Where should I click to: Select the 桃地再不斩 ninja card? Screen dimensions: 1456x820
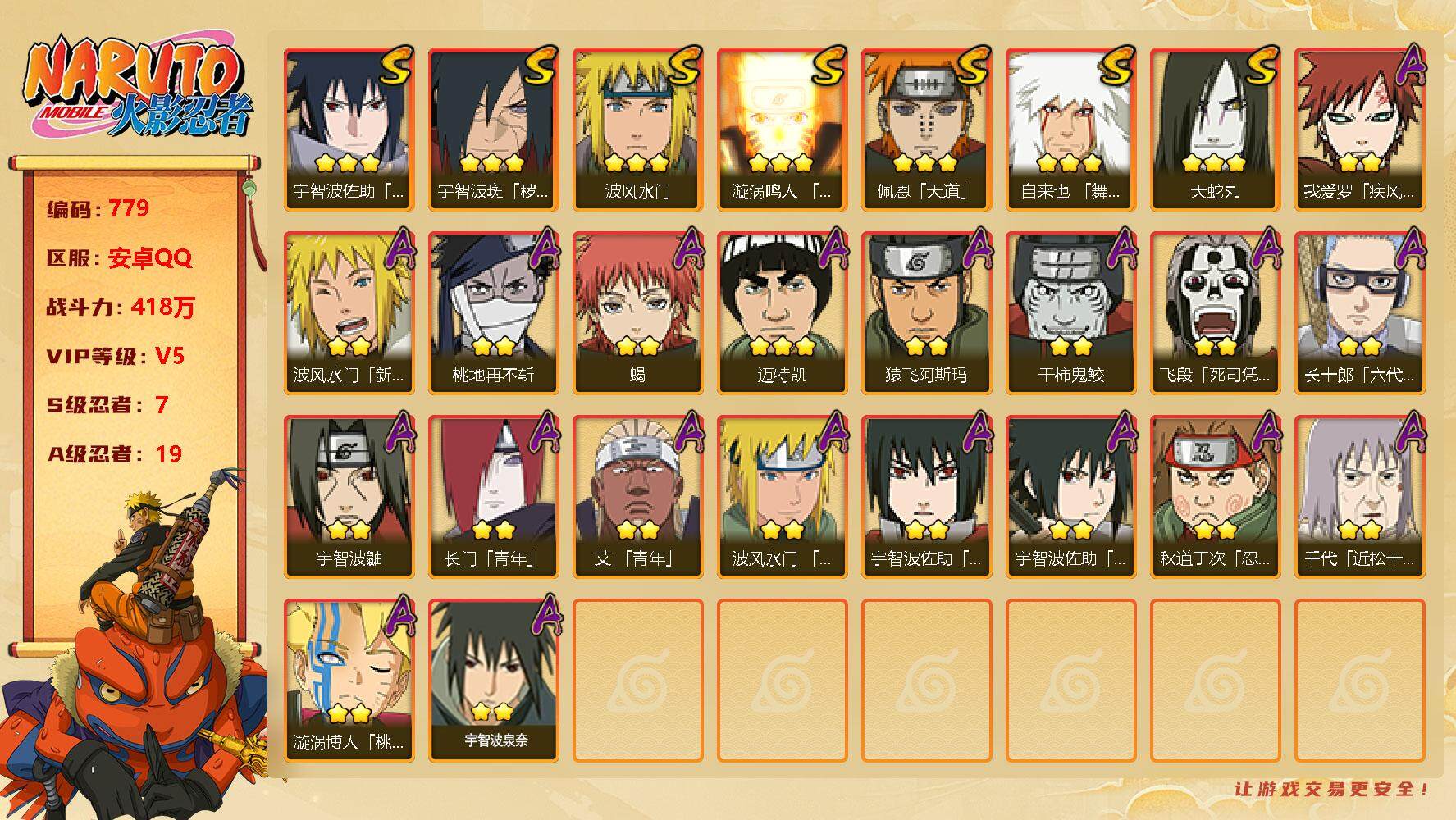pos(493,313)
